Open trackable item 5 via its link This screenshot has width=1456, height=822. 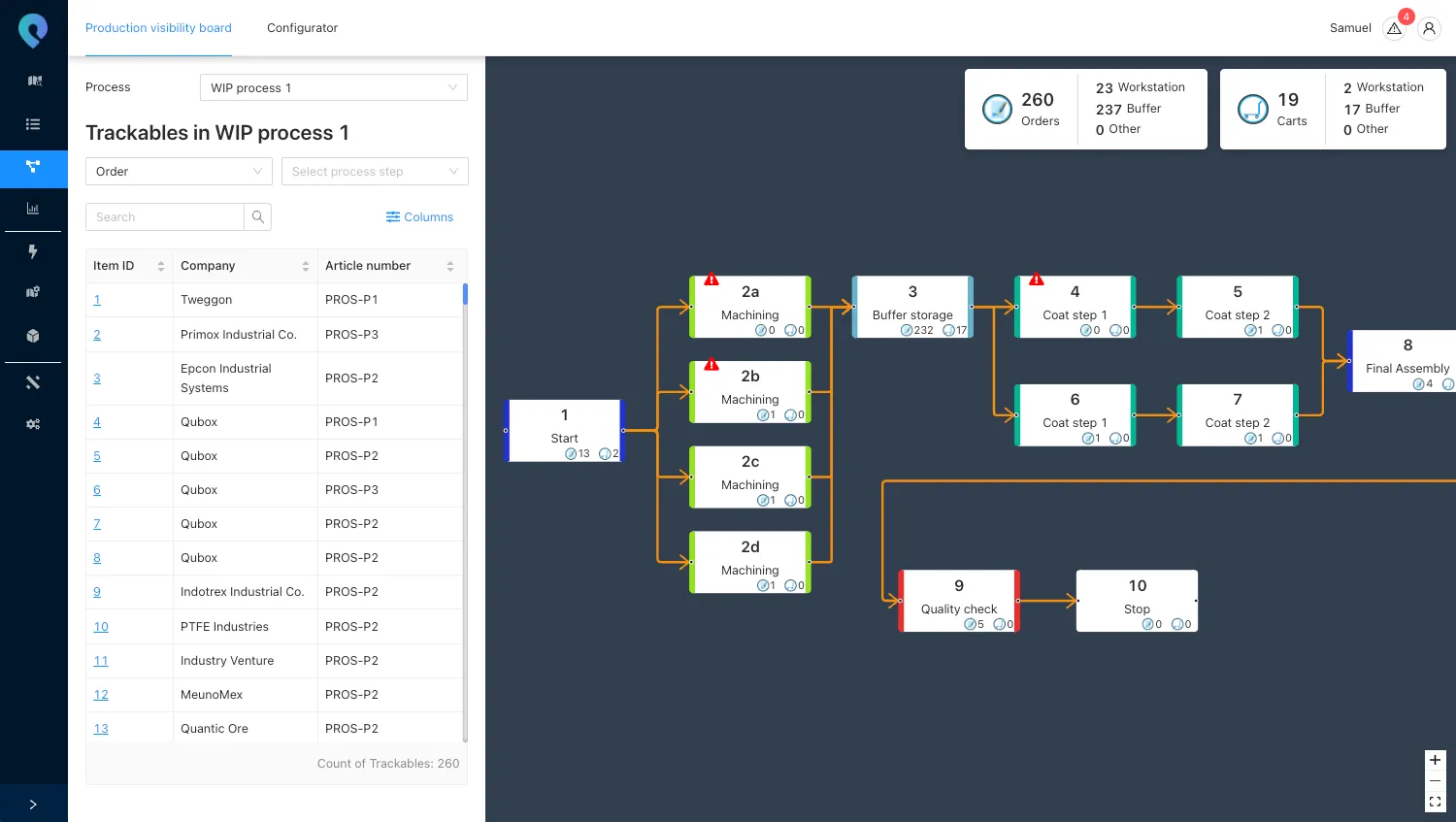pyautogui.click(x=96, y=455)
